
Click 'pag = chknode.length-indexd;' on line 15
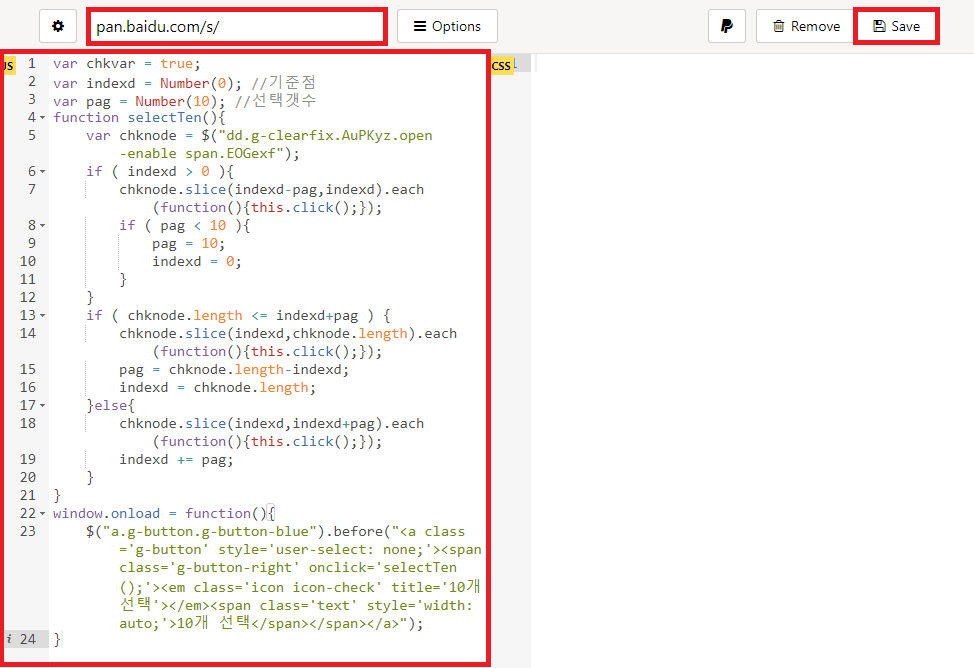[x=234, y=370]
